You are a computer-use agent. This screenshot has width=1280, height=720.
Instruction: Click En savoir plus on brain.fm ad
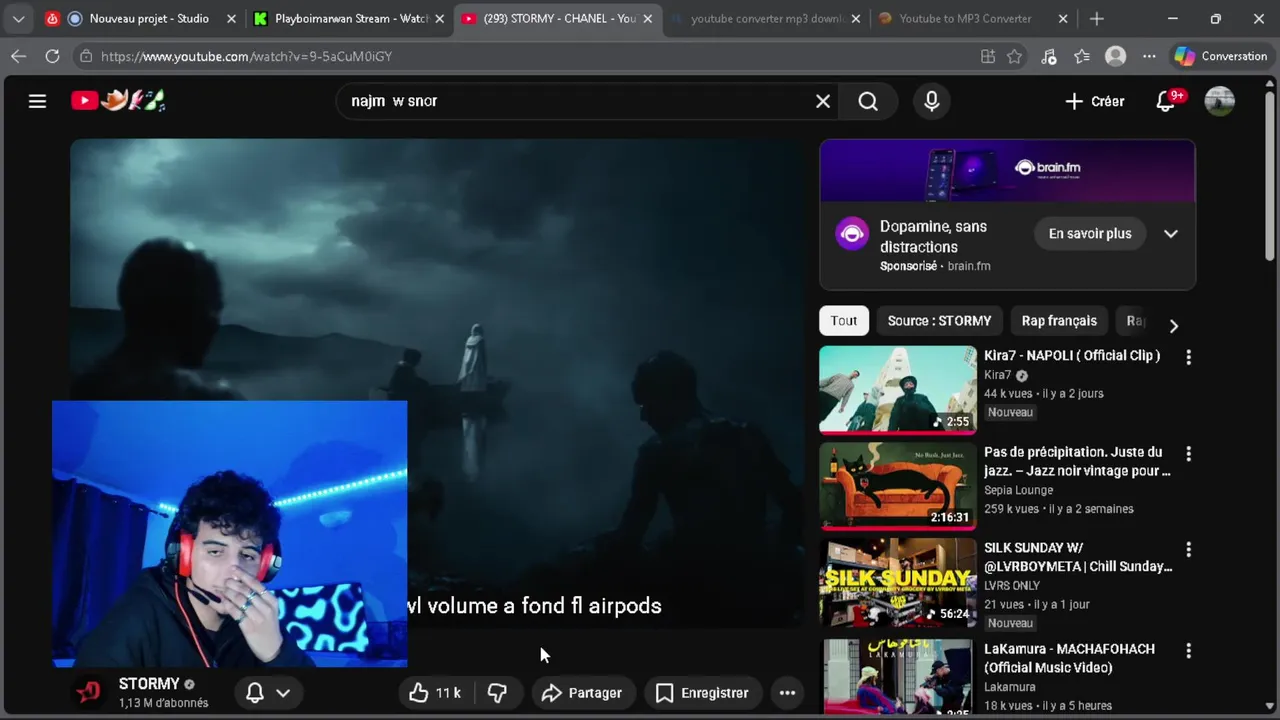1090,233
